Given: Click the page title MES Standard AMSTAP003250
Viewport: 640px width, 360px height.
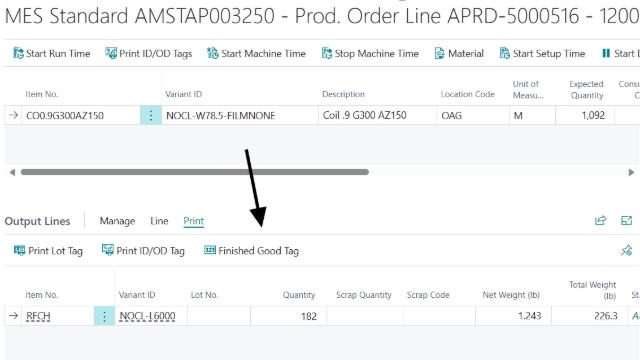Looking at the screenshot, I should 140,16.
